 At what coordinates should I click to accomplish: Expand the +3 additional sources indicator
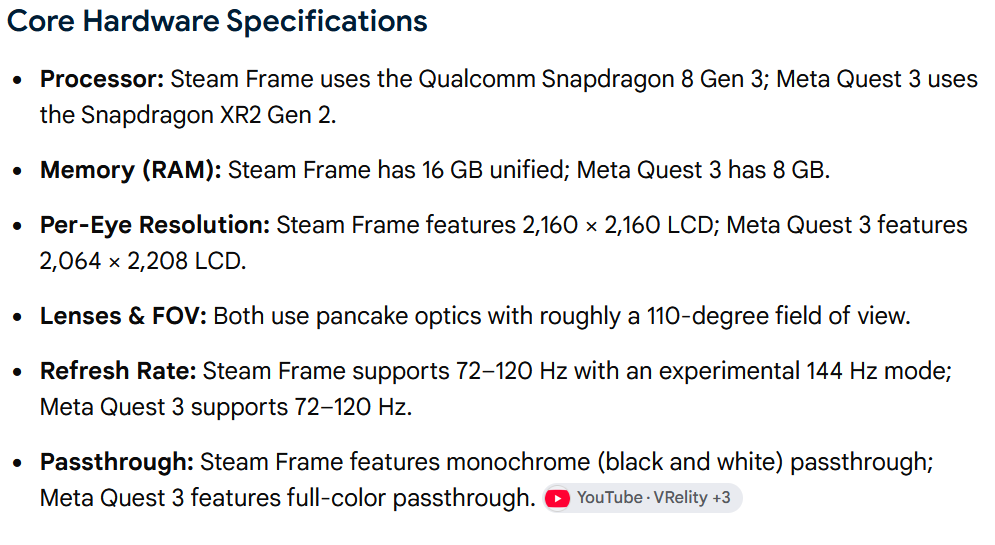tap(722, 498)
